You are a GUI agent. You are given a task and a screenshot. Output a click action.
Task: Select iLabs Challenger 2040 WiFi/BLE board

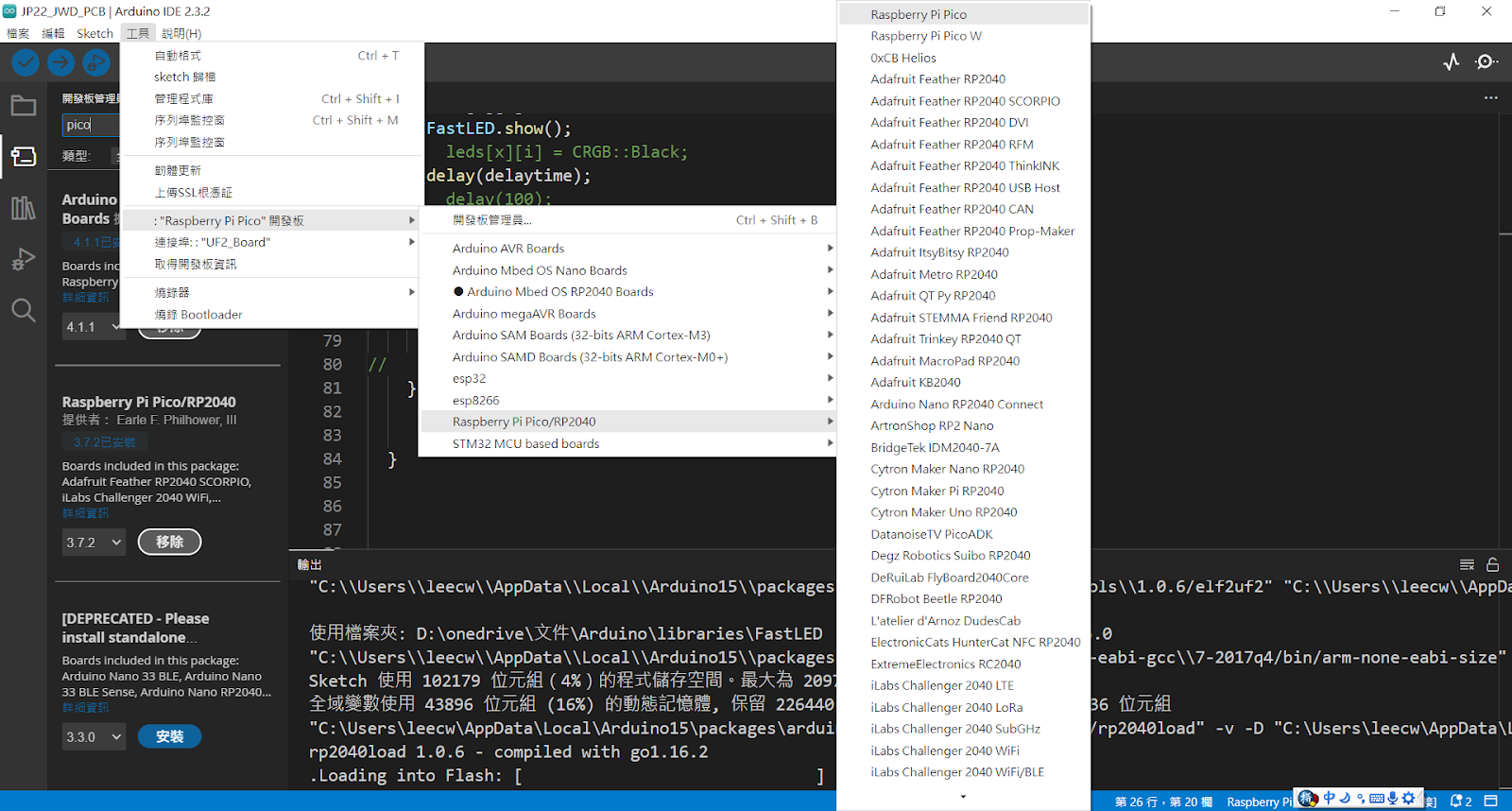tap(964, 772)
